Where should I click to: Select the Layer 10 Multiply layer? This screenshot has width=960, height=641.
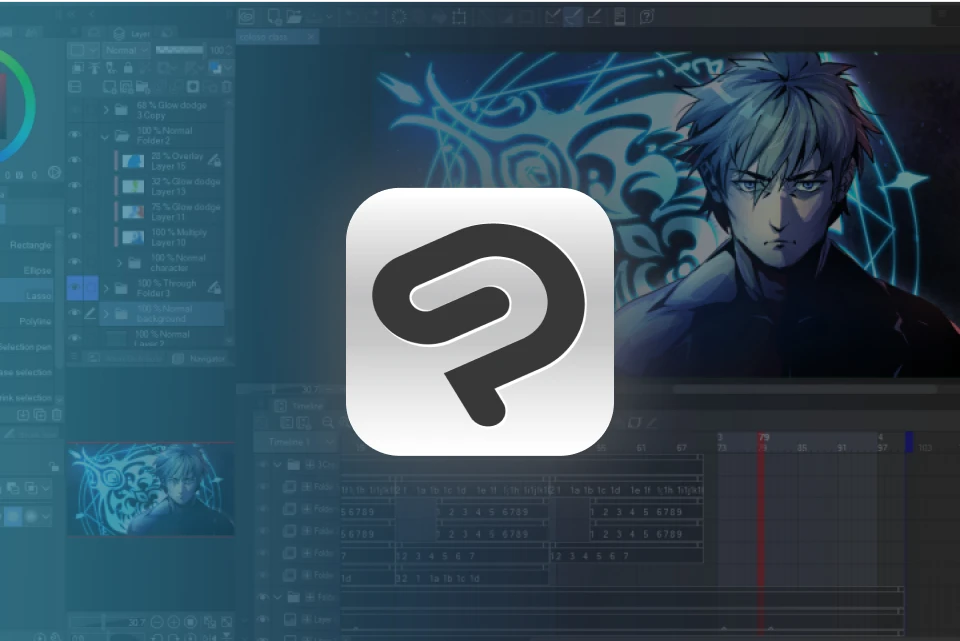[x=170, y=238]
